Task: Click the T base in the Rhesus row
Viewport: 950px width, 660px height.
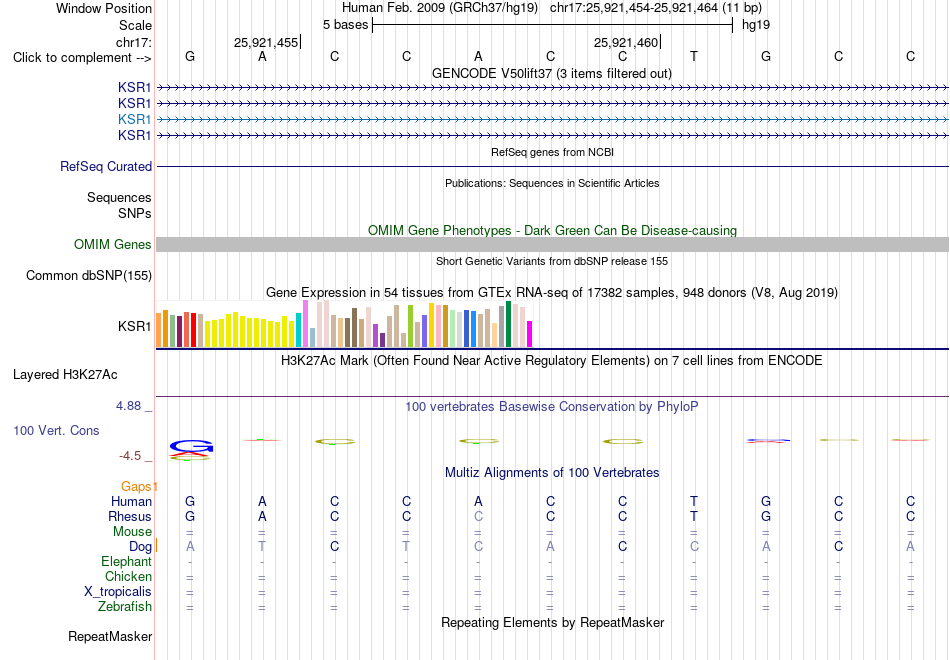Action: 694,516
